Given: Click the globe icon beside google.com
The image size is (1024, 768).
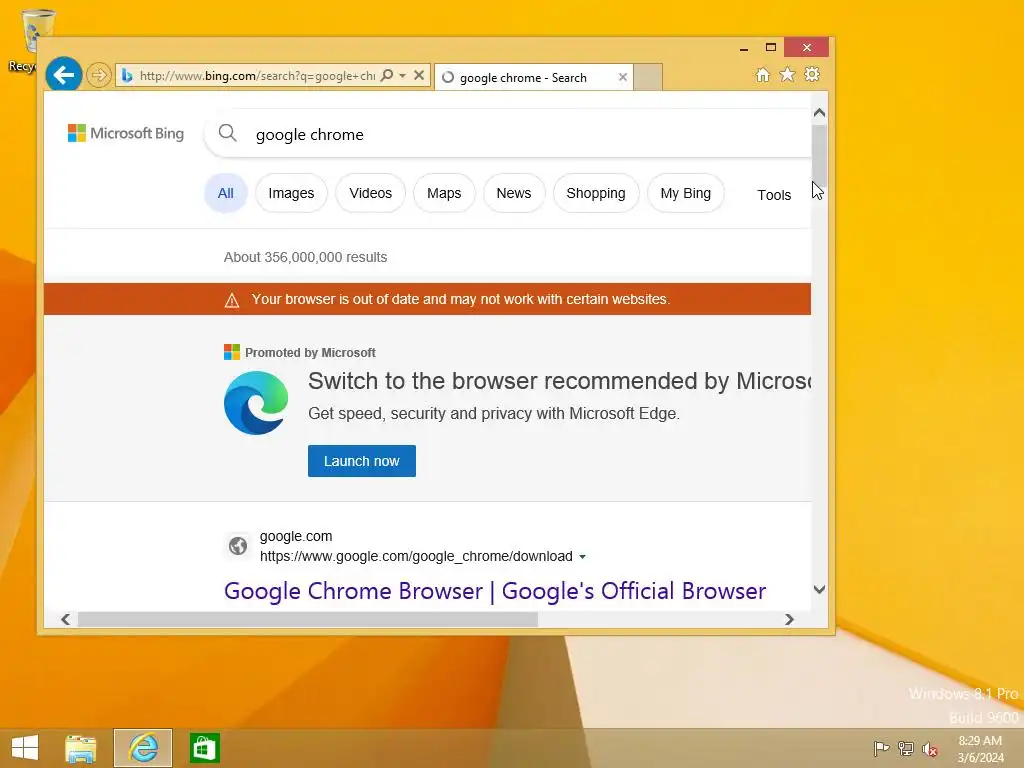Looking at the screenshot, I should [238, 545].
